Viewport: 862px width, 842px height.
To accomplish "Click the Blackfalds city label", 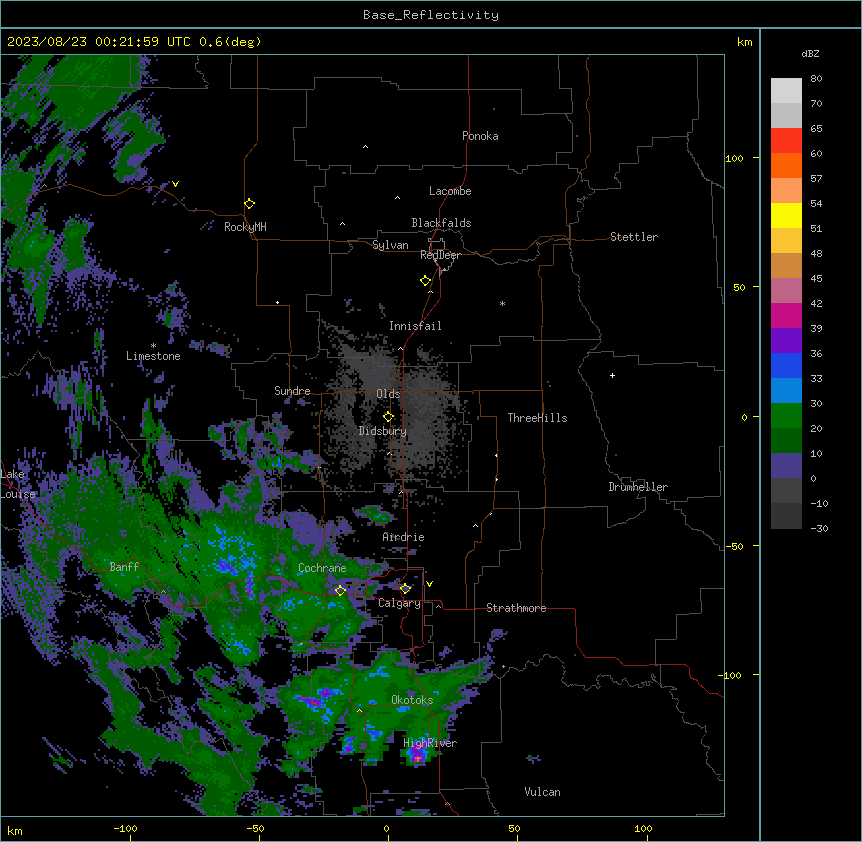I will (441, 223).
